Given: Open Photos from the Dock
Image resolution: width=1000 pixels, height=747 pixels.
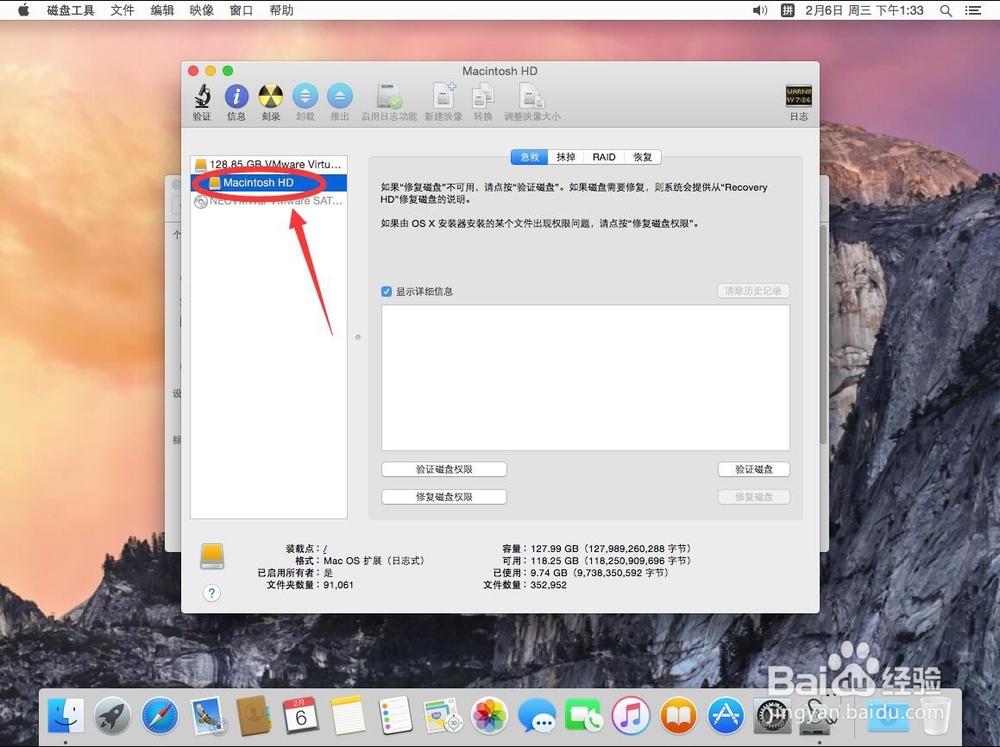Looking at the screenshot, I should (489, 715).
